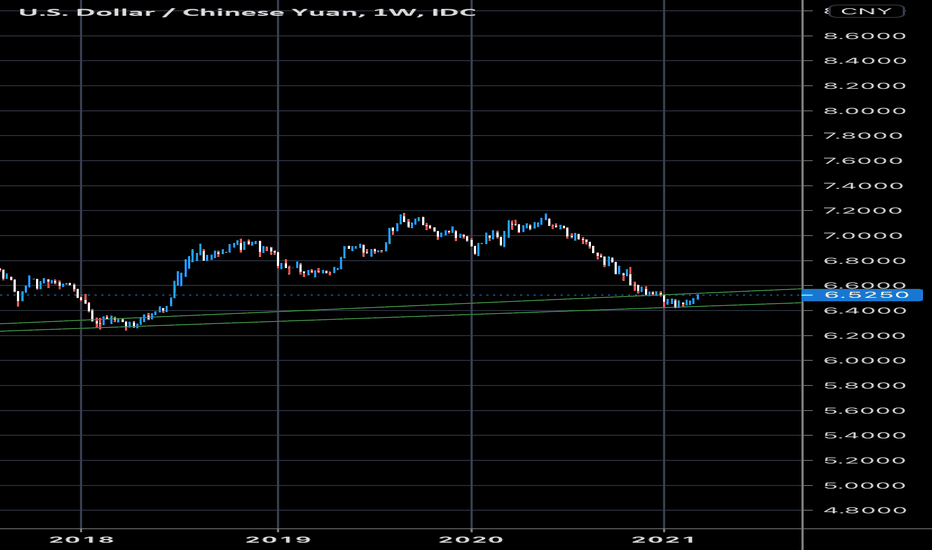This screenshot has height=550, width=932.
Task: Click the 5.8000 price scale label
Action: click(865, 385)
